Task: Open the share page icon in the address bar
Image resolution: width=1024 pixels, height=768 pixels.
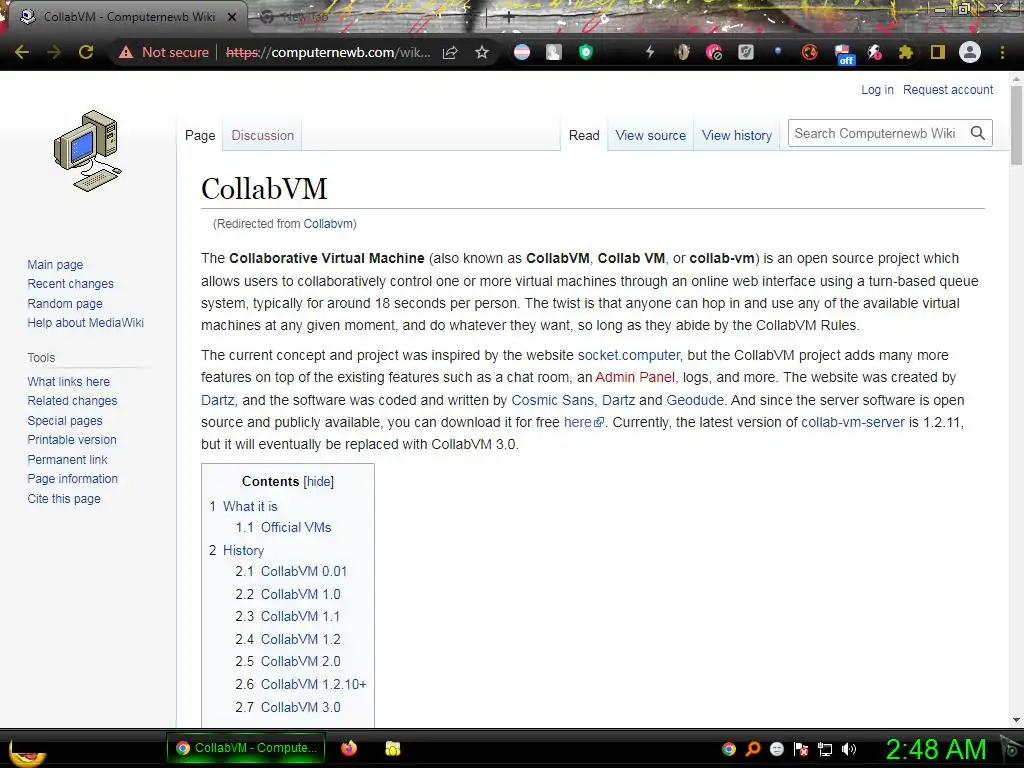Action: [450, 52]
